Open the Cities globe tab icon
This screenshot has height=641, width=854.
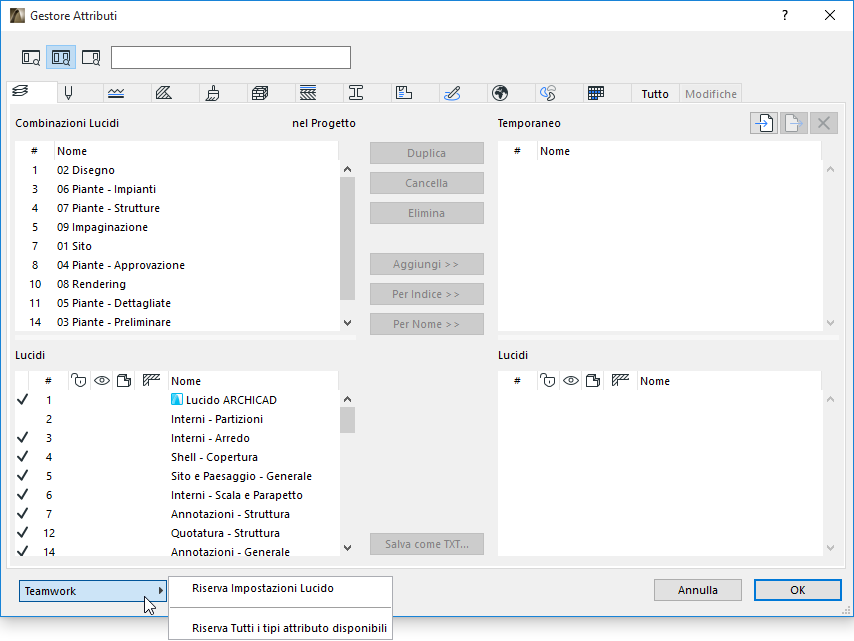click(500, 93)
